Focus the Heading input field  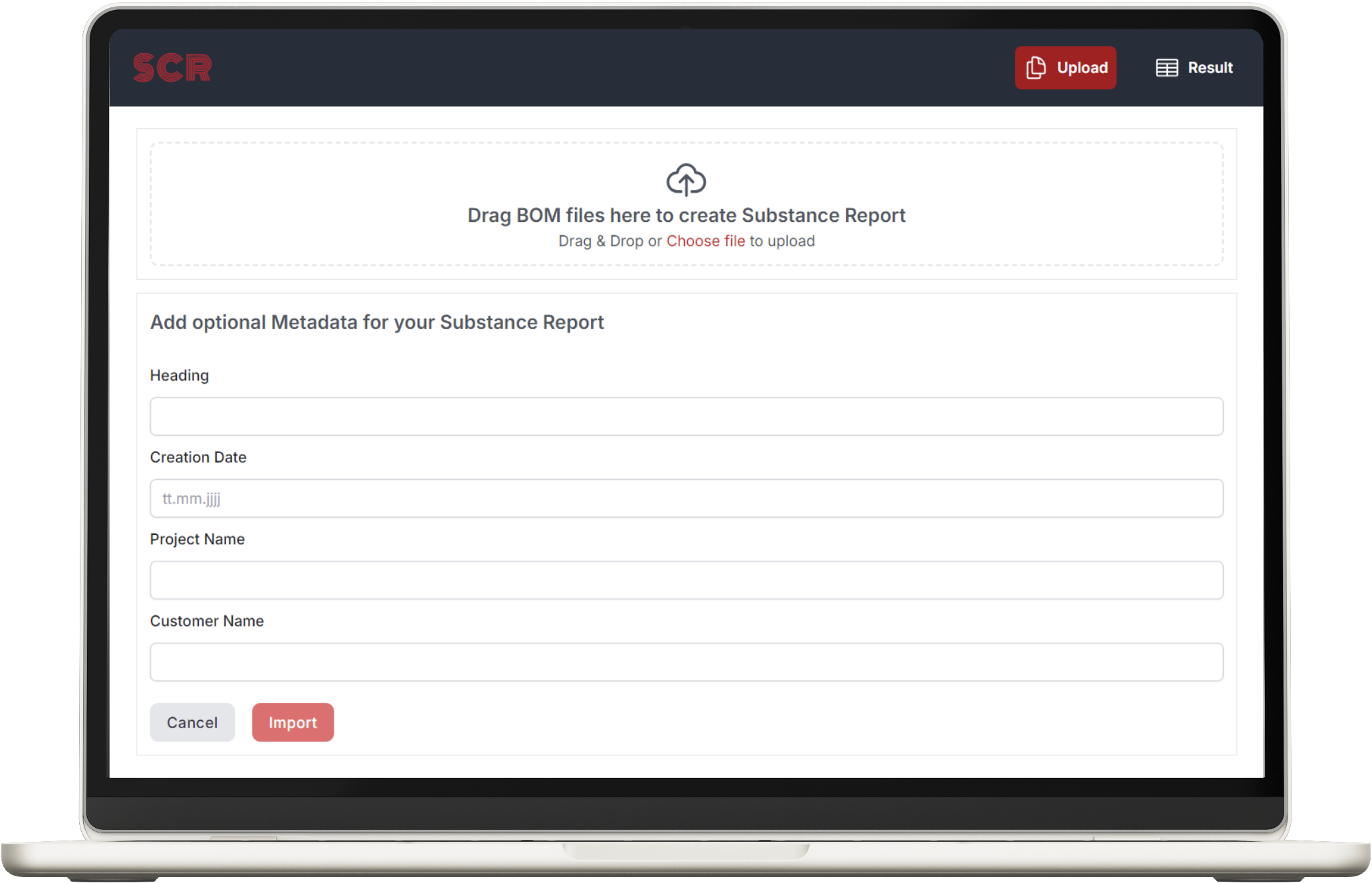click(686, 417)
